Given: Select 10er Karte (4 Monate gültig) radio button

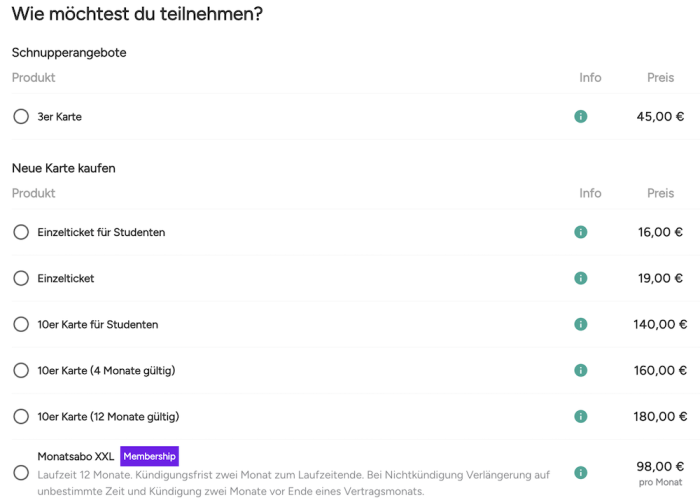Looking at the screenshot, I should tap(21, 370).
